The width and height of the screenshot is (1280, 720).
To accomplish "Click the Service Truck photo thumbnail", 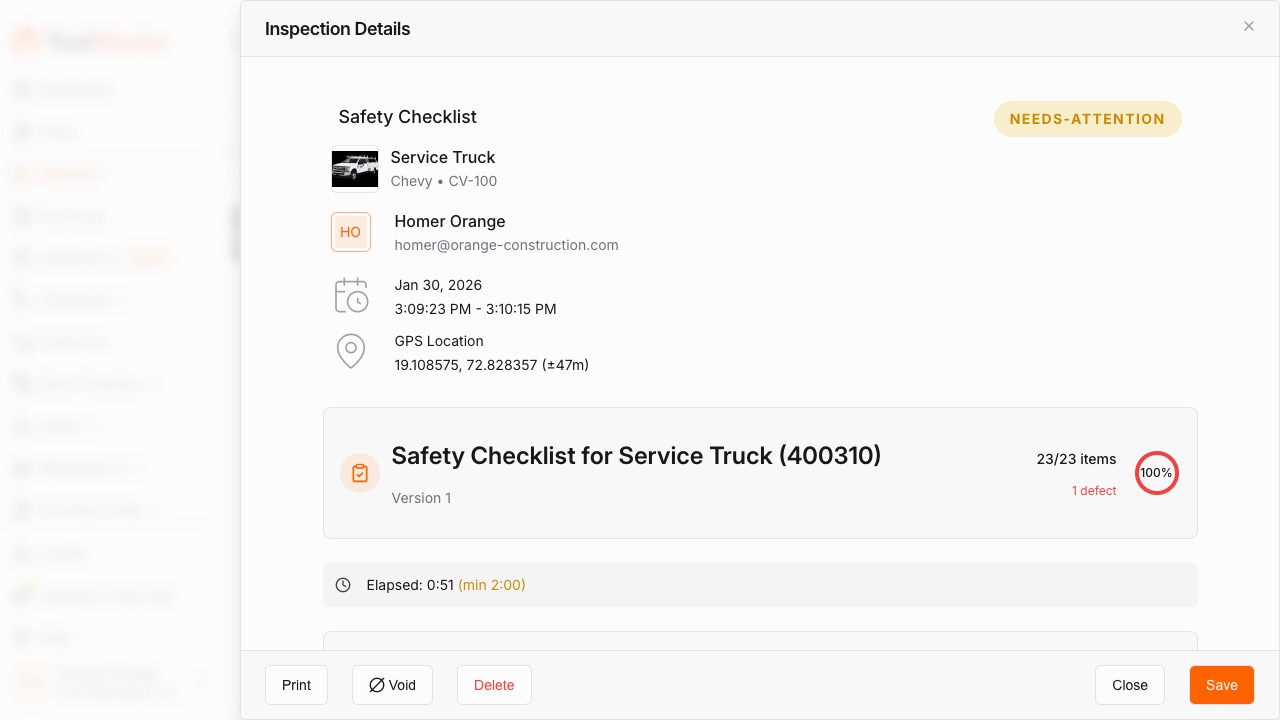I will pos(355,169).
